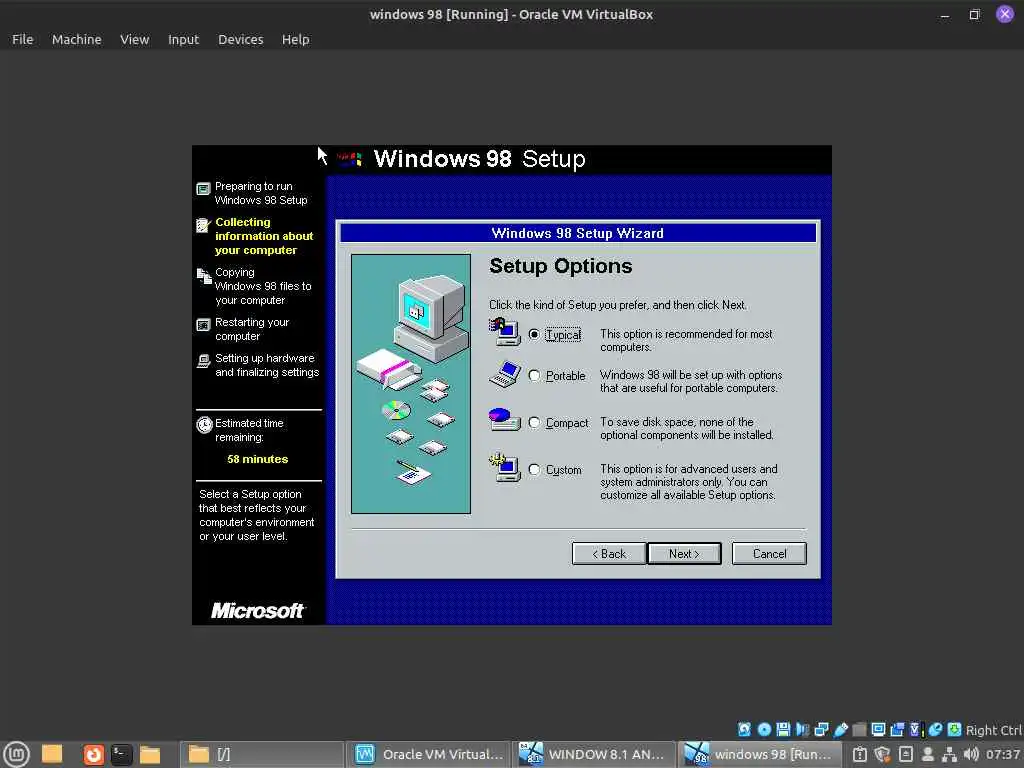Click the keyboard capture green arrow icon
The image size is (1024, 768).
point(954,729)
